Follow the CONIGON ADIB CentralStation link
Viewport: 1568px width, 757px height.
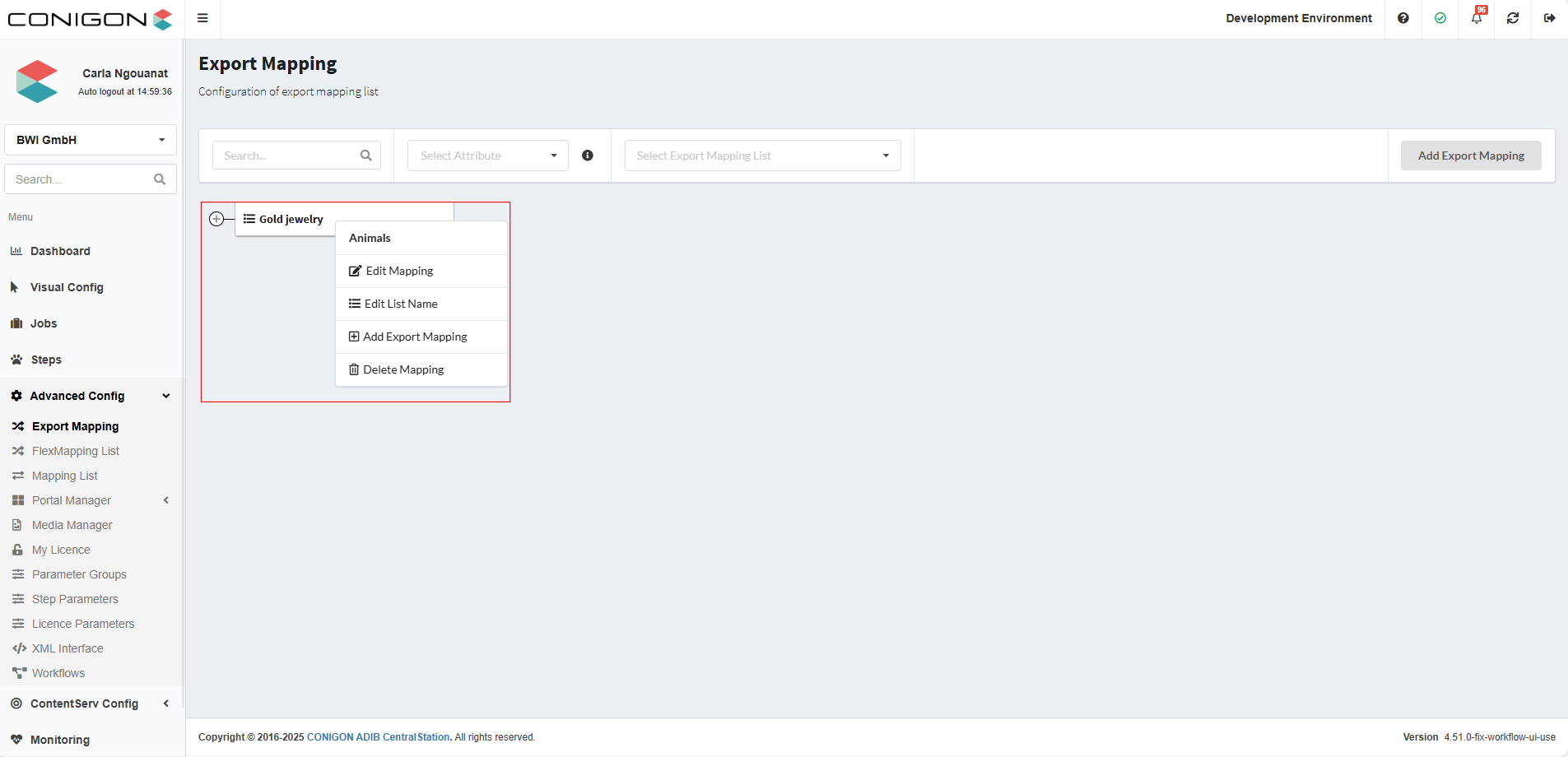378,737
